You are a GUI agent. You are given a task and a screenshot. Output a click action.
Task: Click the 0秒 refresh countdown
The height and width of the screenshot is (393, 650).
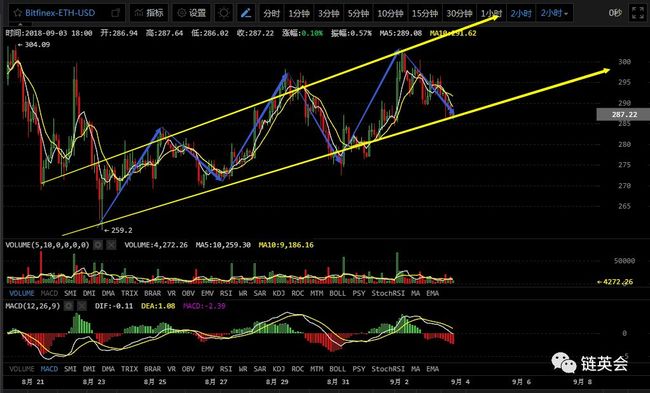[615, 13]
